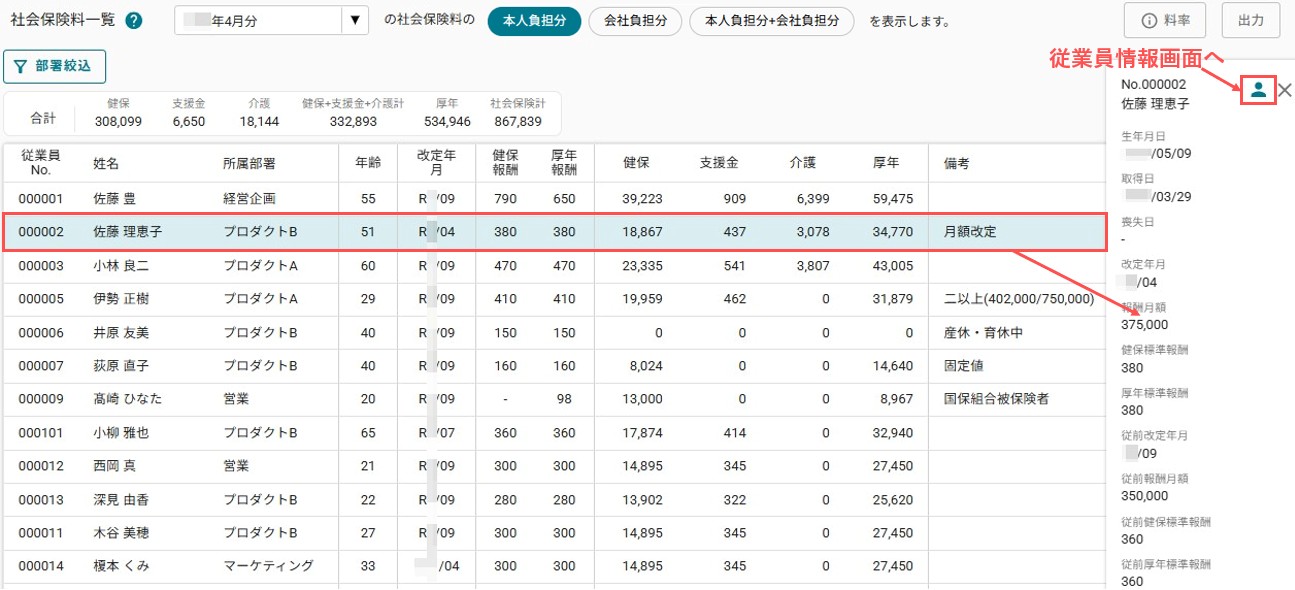Open the 料率 rates button

1179,20
